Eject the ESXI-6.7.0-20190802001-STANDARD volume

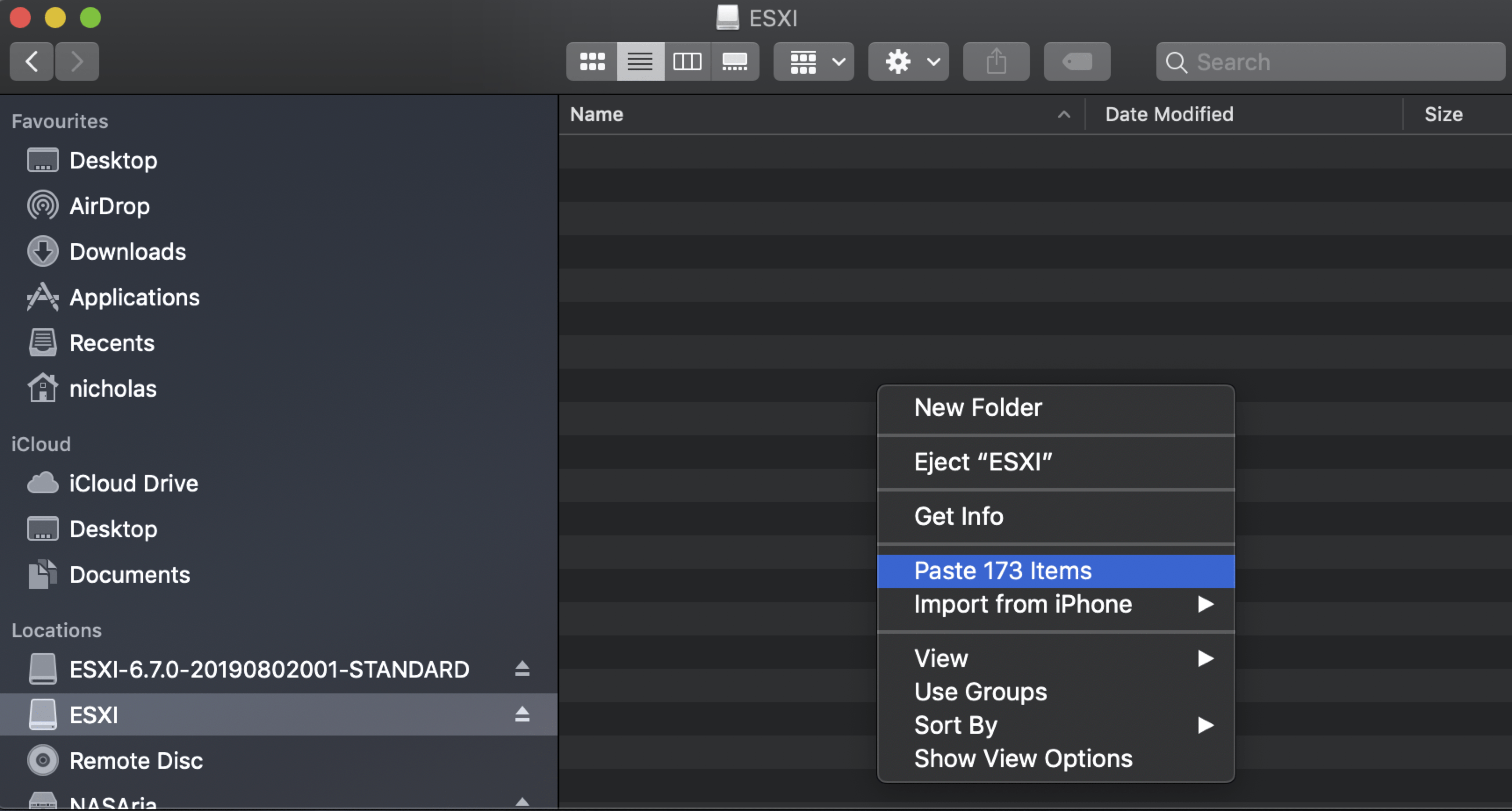click(x=522, y=669)
